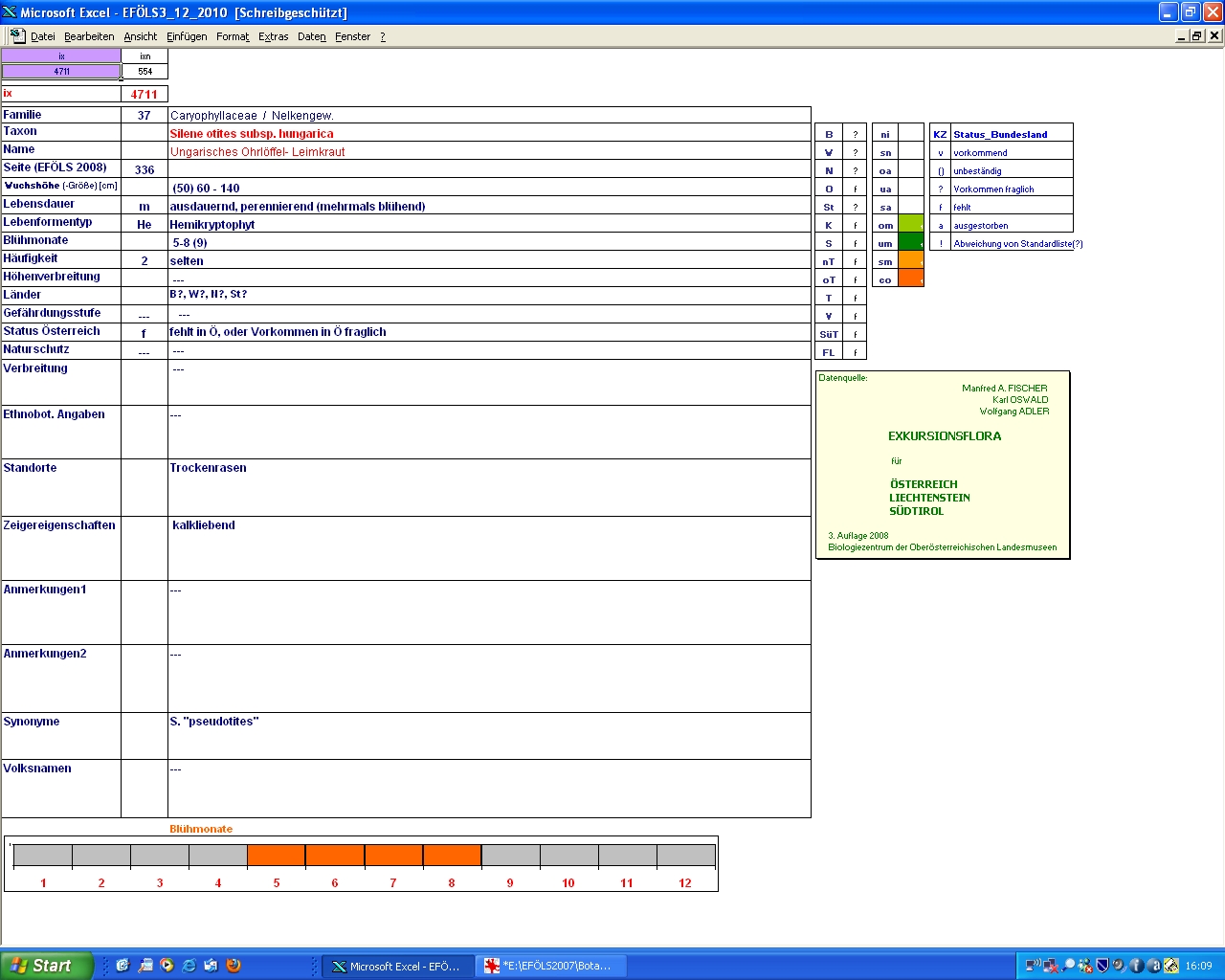Click the round 'a' tray icon
This screenshot has width=1225, height=980.
[x=1153, y=966]
